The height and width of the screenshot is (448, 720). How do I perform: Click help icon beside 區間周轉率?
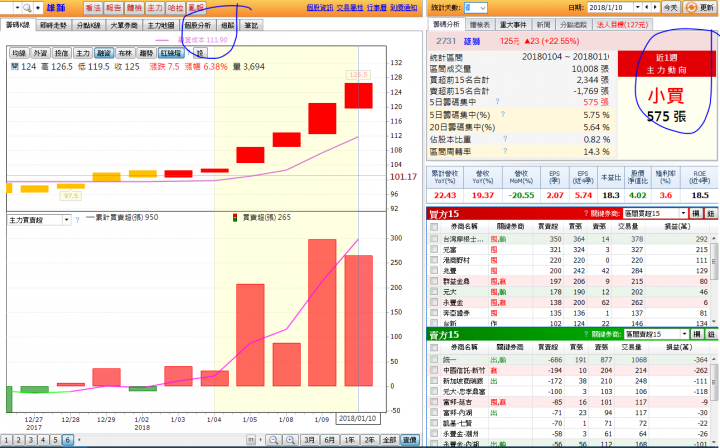[506, 151]
